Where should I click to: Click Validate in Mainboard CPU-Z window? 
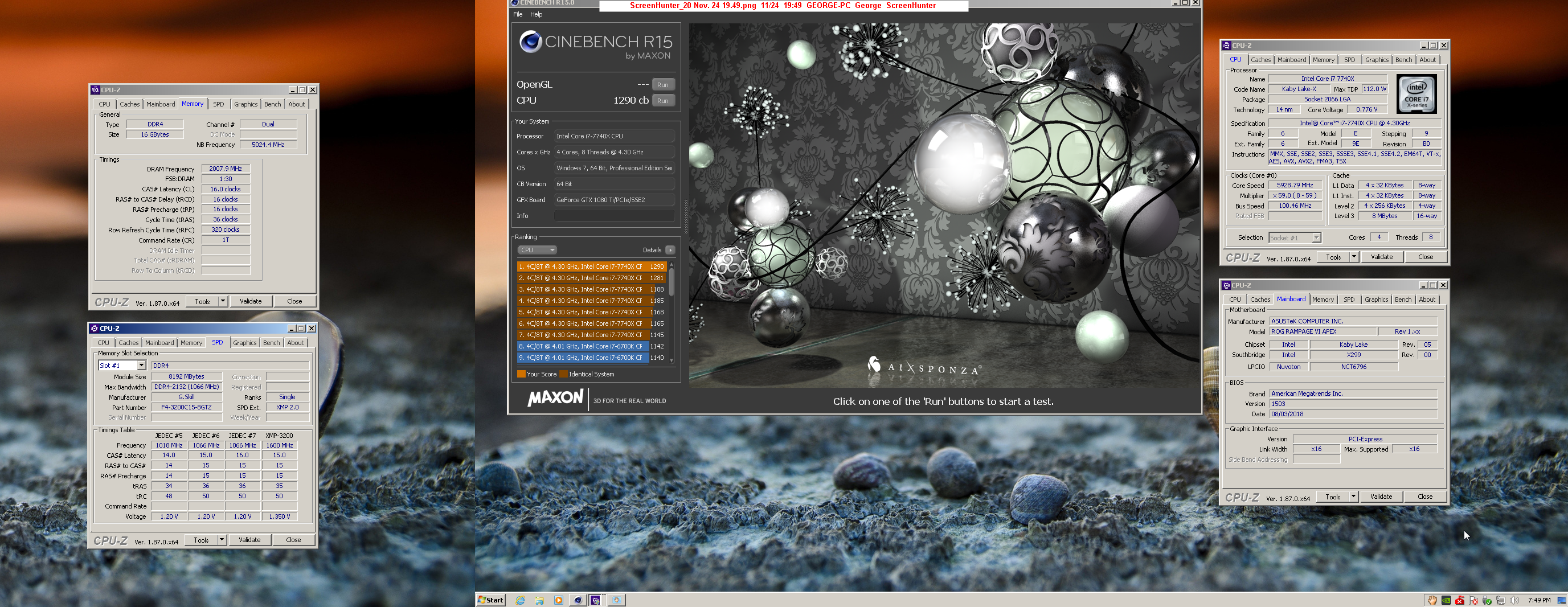1381,497
